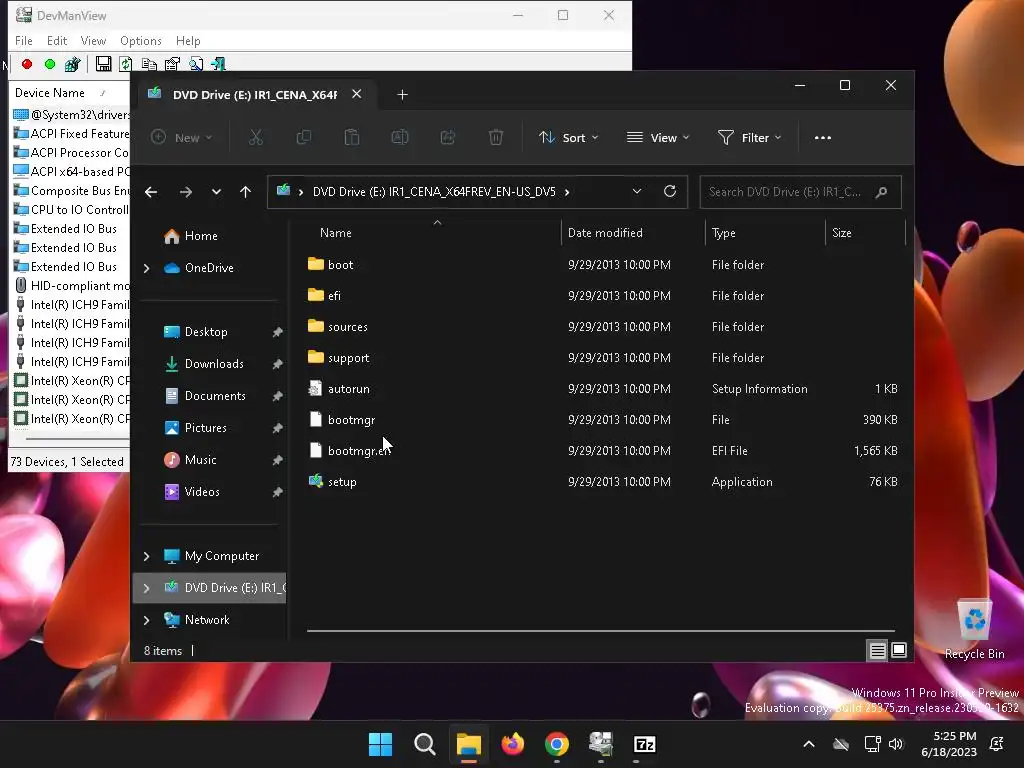Sort by the Name column header
The width and height of the screenshot is (1024, 768).
(336, 232)
